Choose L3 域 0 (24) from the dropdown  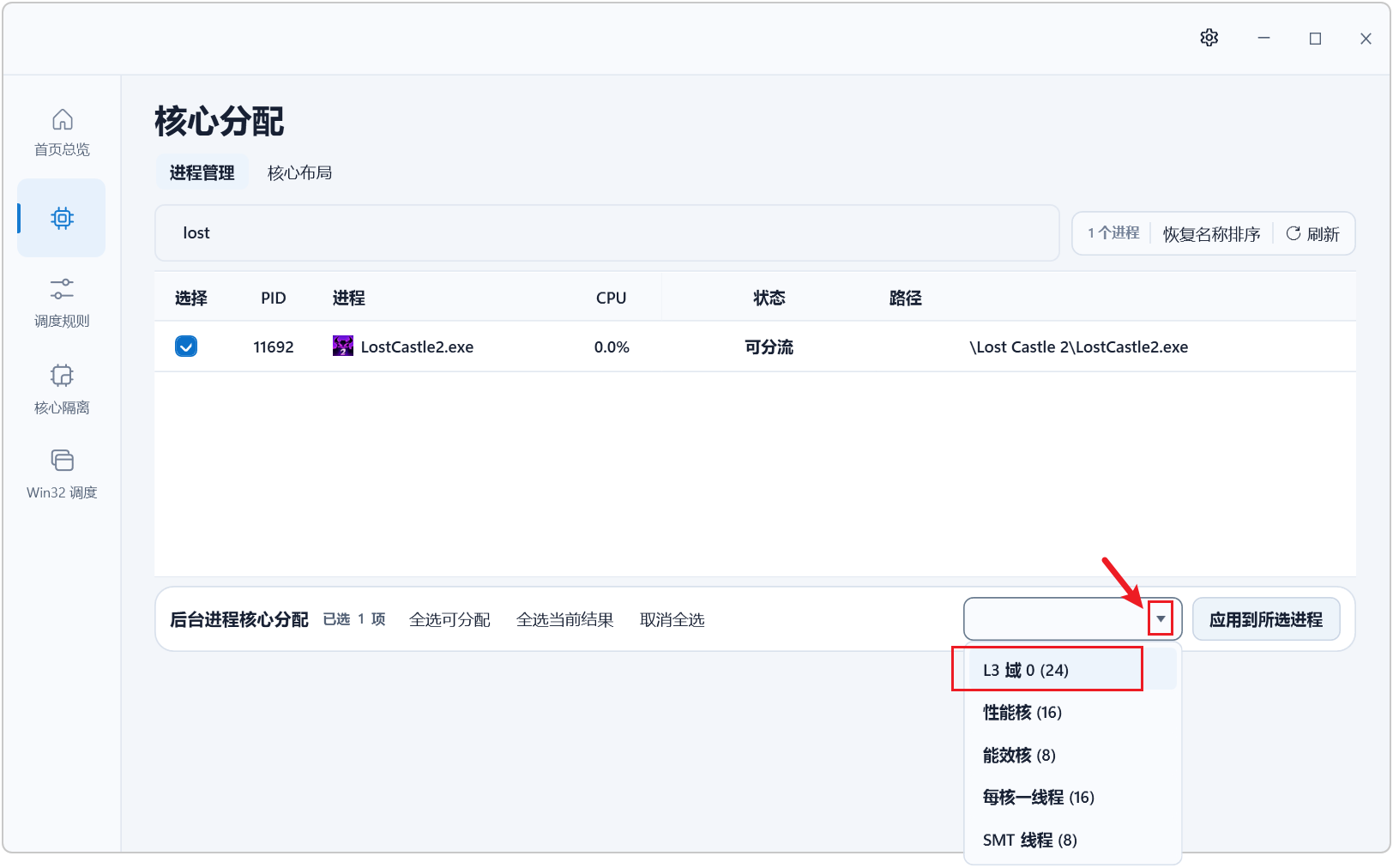pyautogui.click(x=1072, y=670)
